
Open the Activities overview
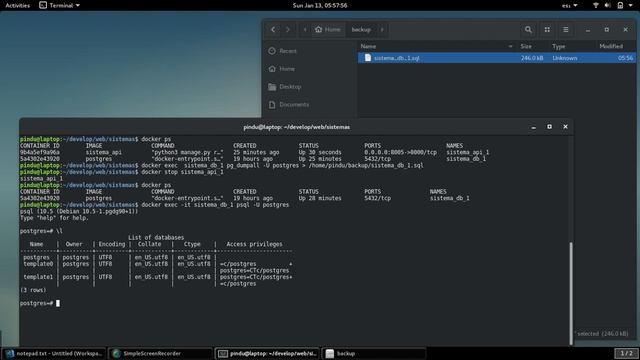click(18, 5)
